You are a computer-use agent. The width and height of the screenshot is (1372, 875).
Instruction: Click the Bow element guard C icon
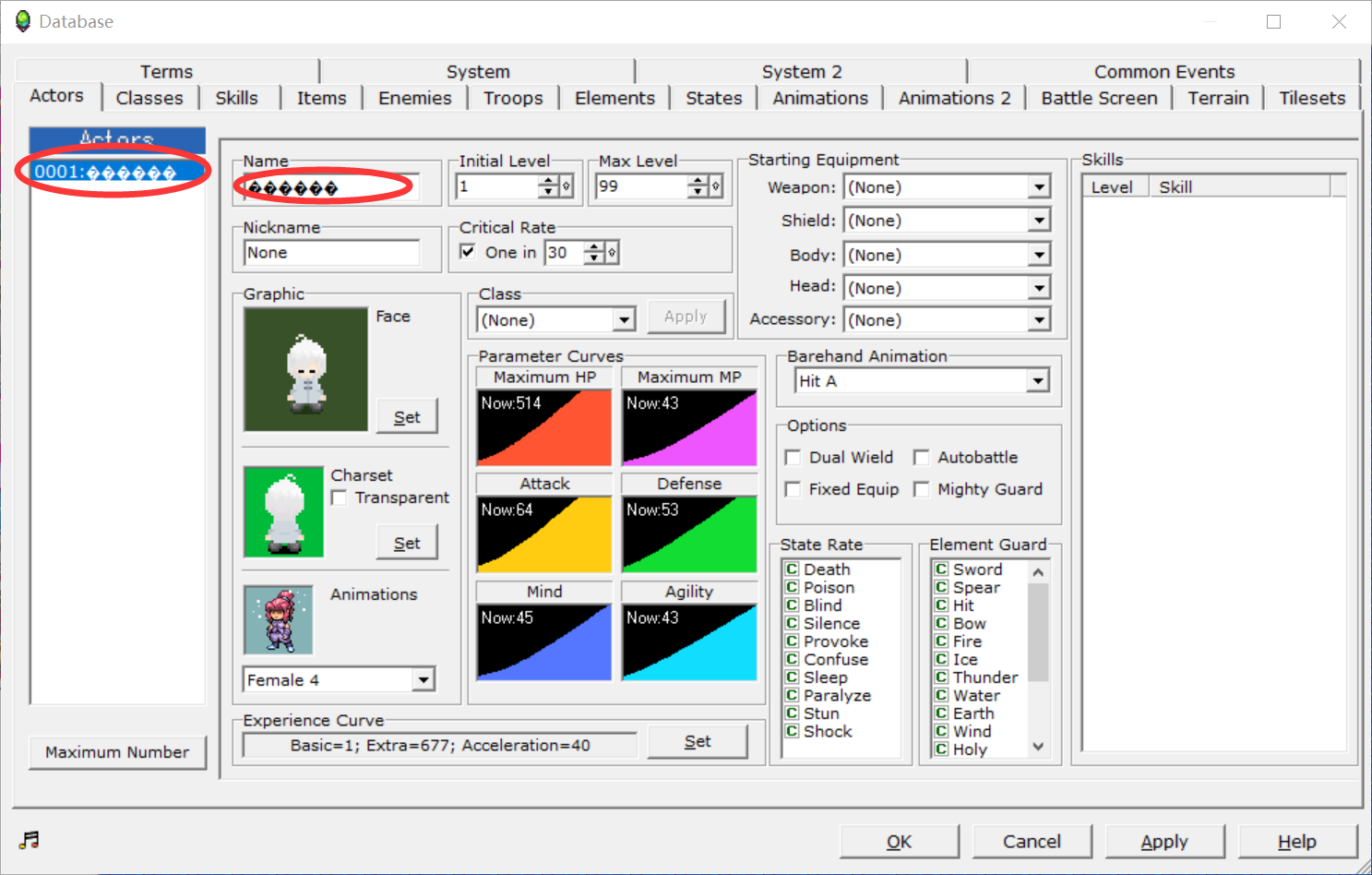(941, 623)
